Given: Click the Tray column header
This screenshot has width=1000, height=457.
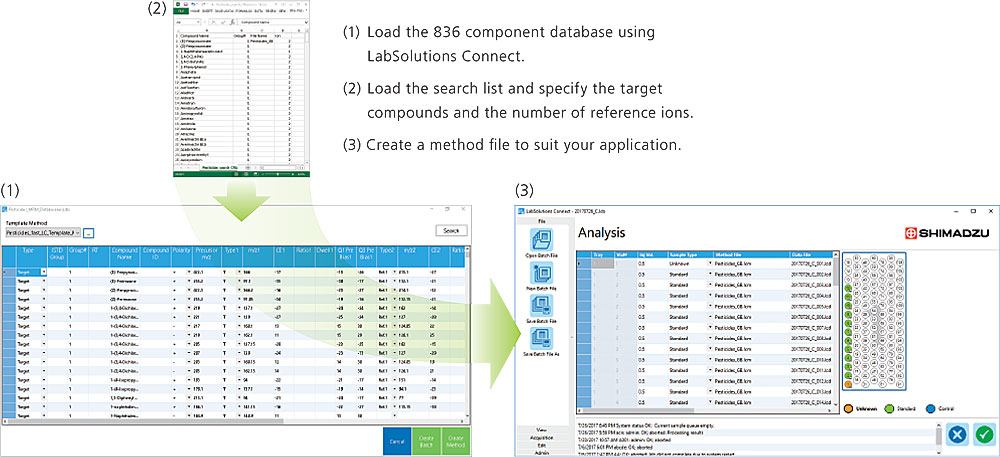Looking at the screenshot, I should click(x=601, y=254).
